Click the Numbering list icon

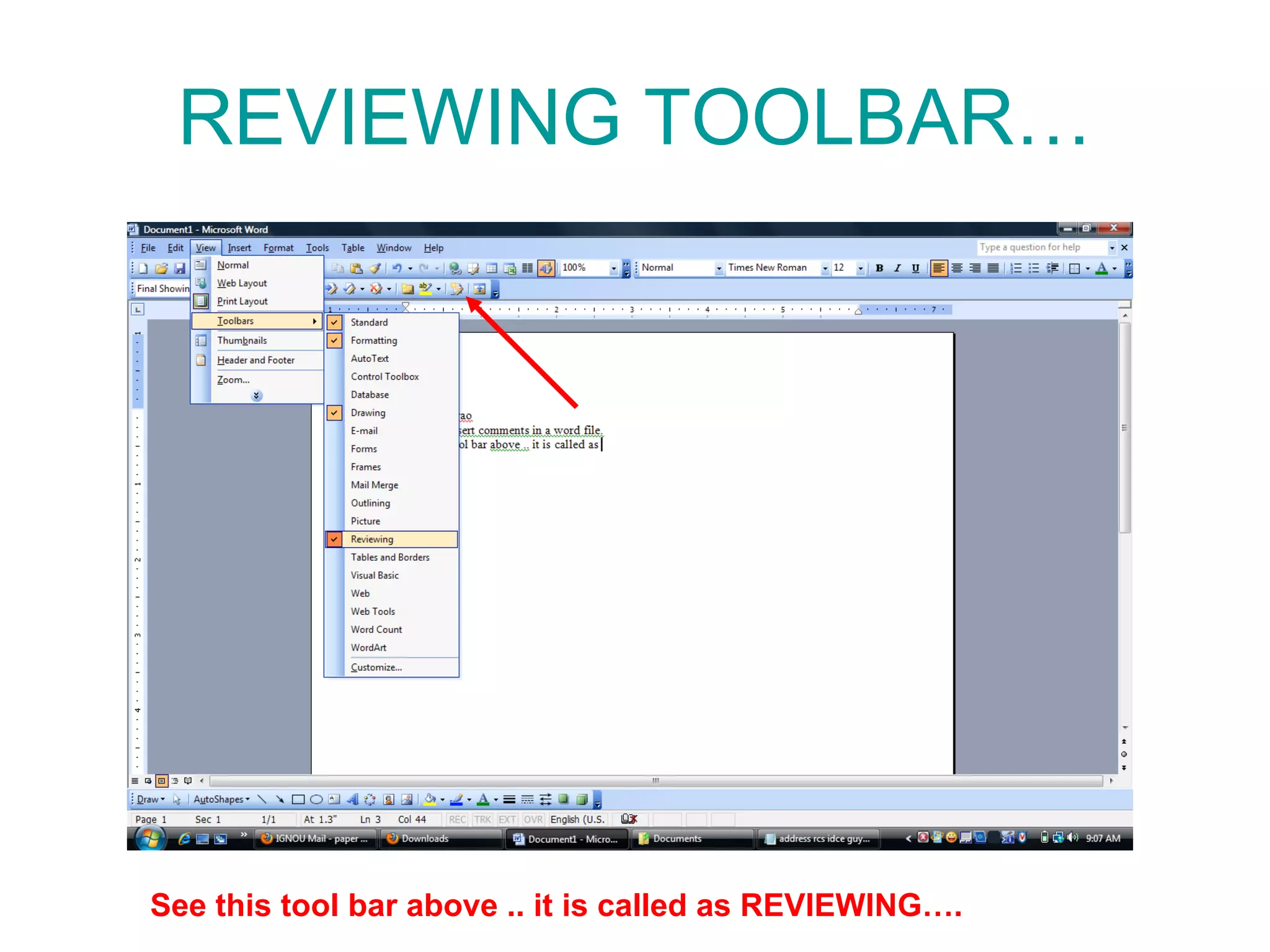click(1016, 268)
